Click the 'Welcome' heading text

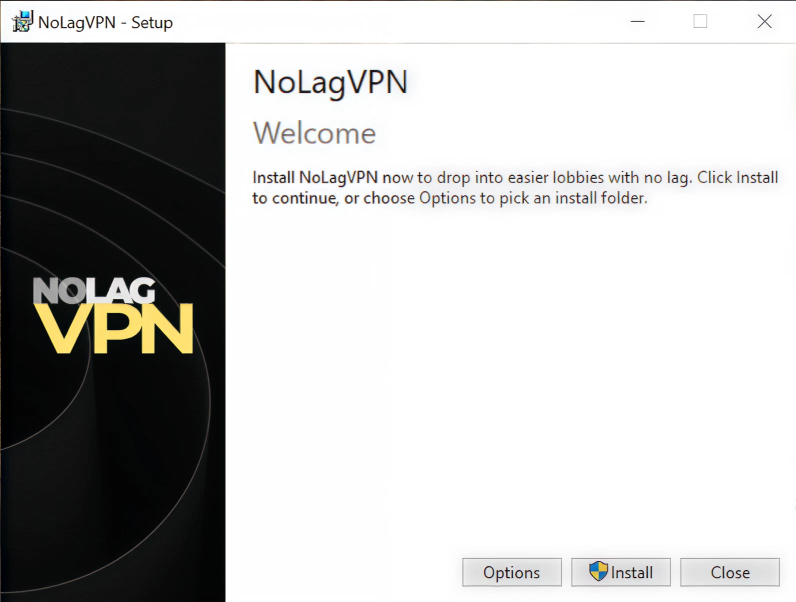point(315,133)
